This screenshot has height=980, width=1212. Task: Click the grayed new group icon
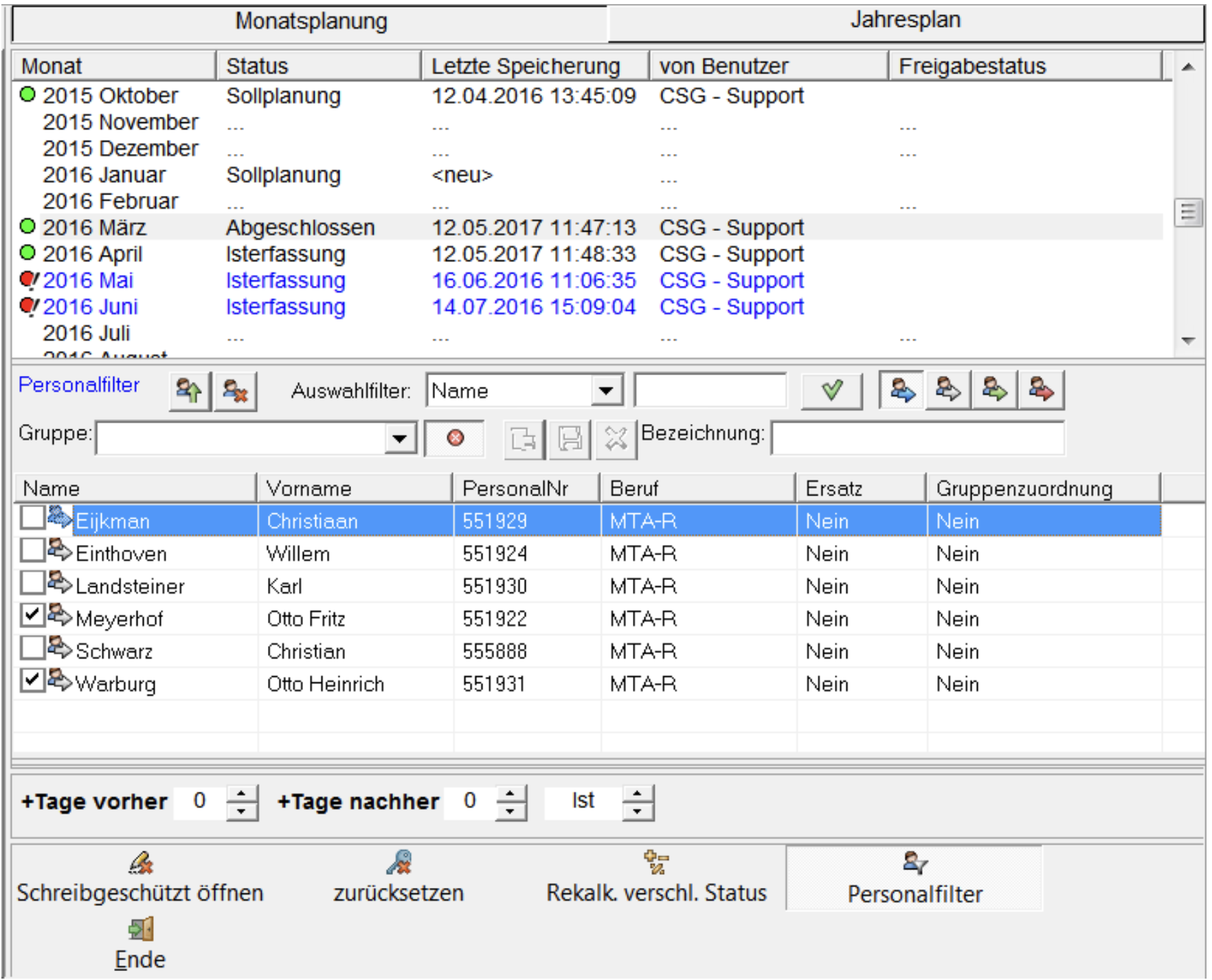[x=524, y=438]
